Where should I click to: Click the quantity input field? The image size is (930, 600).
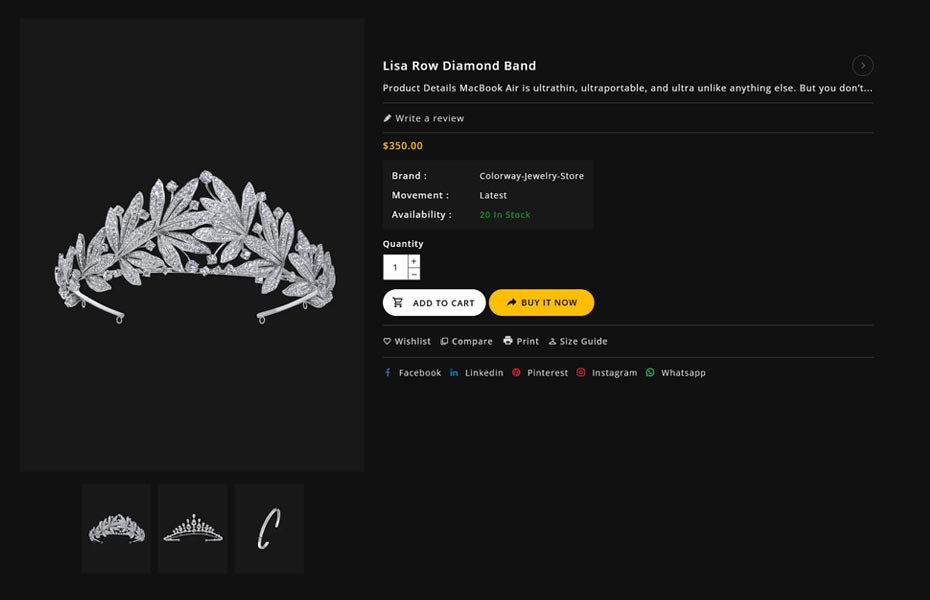point(395,267)
